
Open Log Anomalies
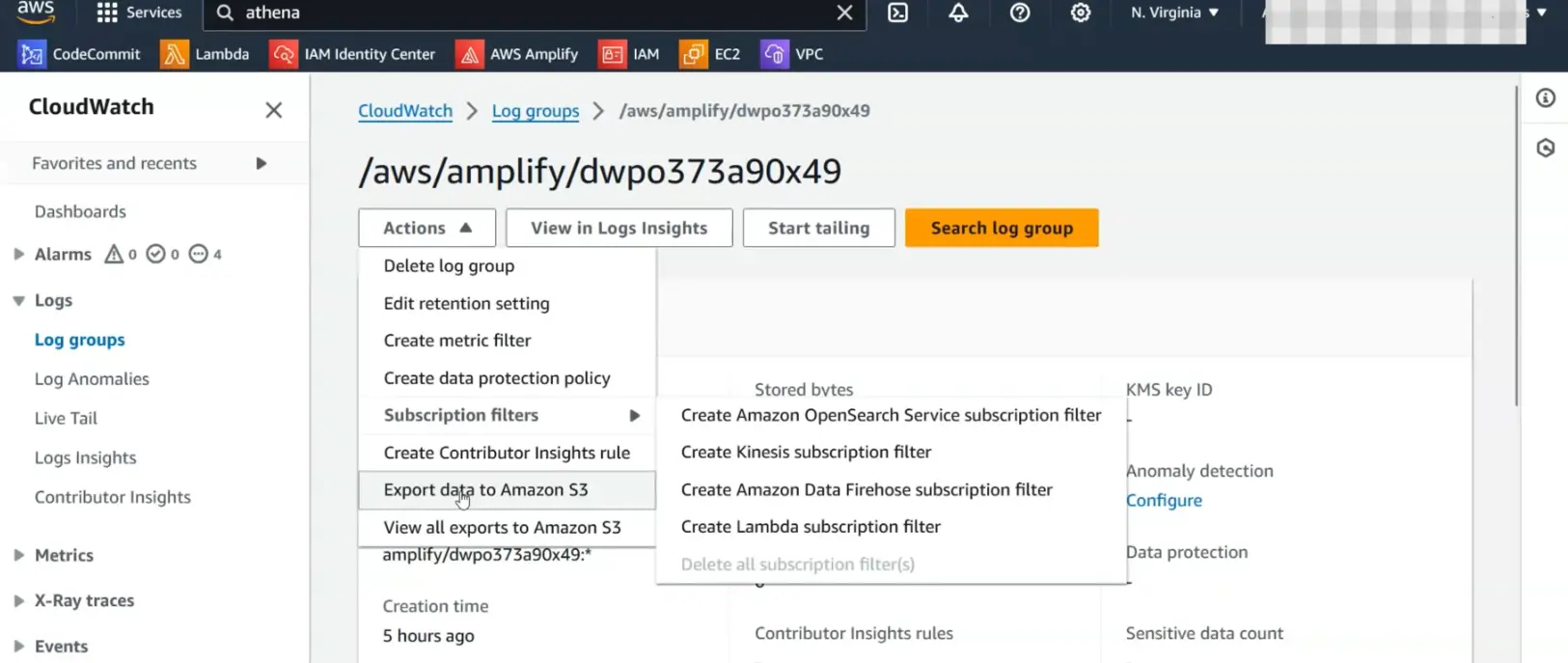coord(92,379)
